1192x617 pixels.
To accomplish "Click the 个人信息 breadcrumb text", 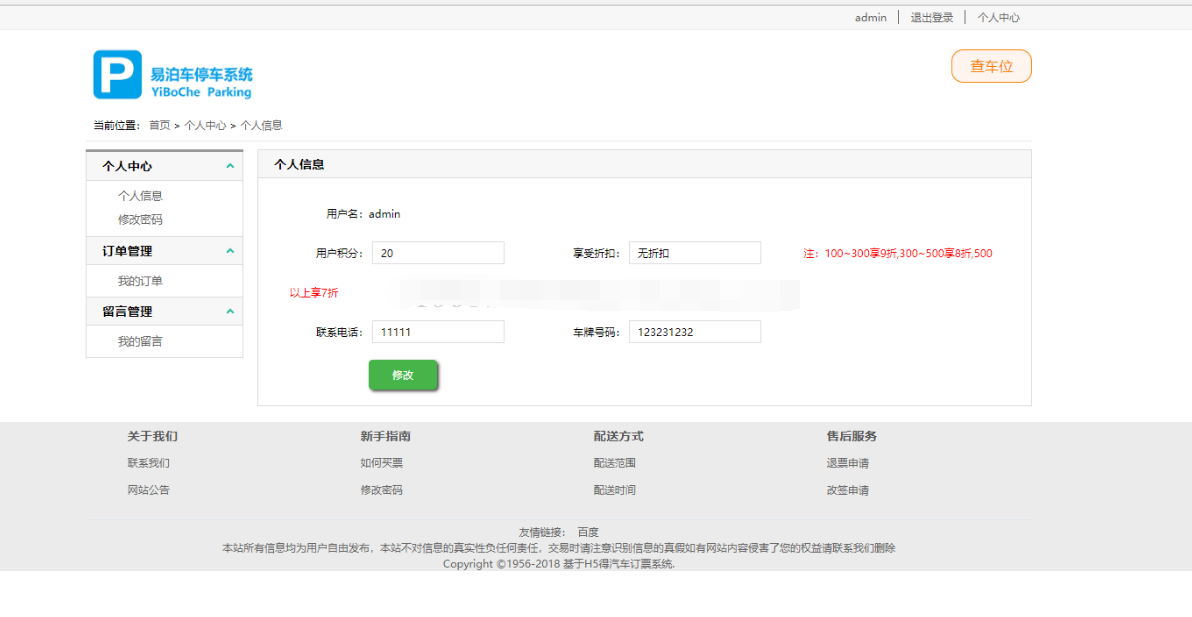I will 262,125.
